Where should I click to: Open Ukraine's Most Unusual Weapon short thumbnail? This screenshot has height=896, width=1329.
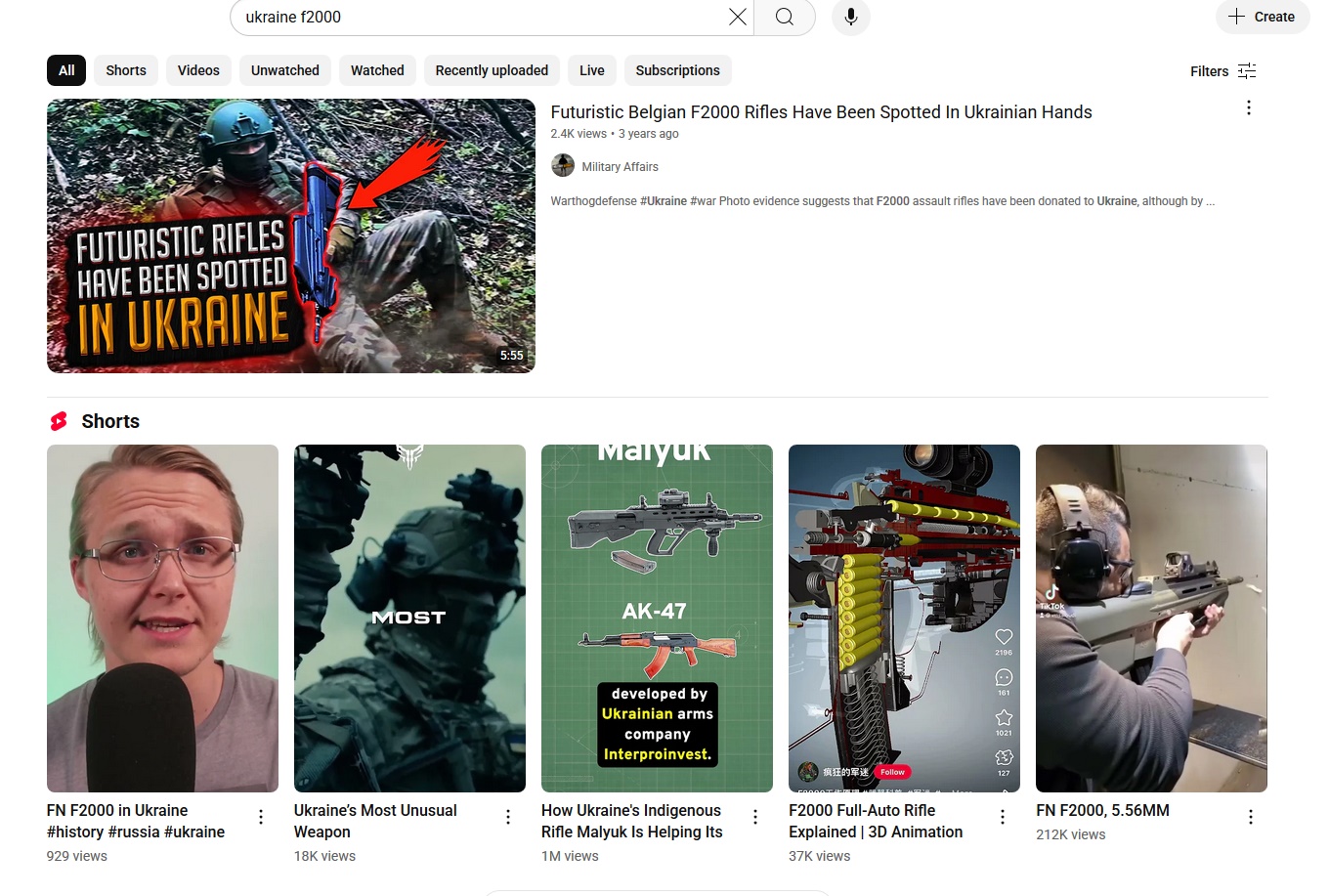pos(409,619)
